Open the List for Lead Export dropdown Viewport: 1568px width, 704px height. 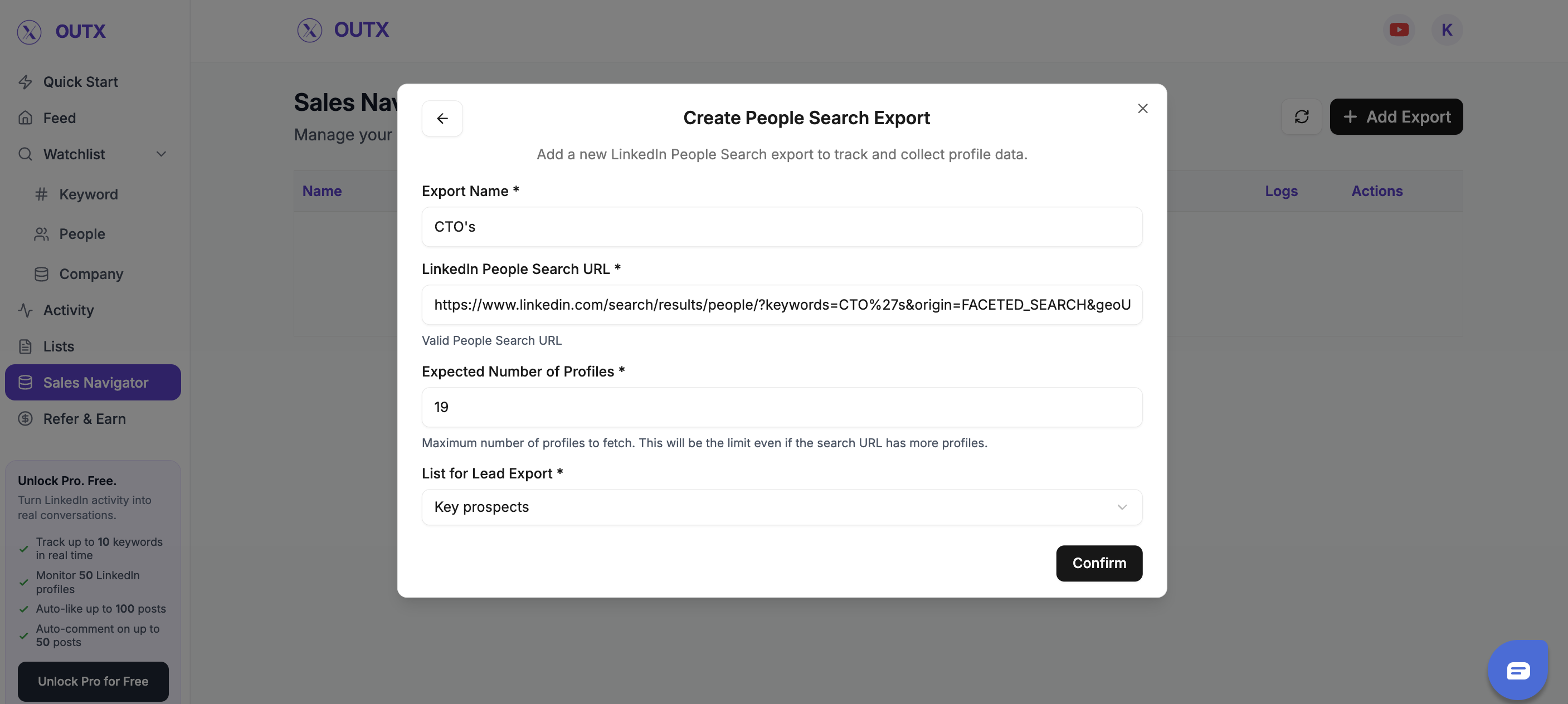782,507
